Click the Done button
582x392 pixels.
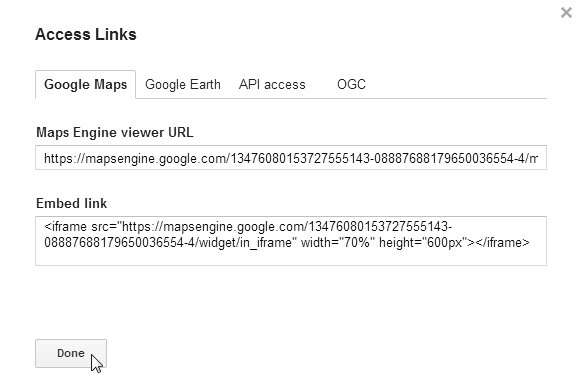tap(71, 353)
